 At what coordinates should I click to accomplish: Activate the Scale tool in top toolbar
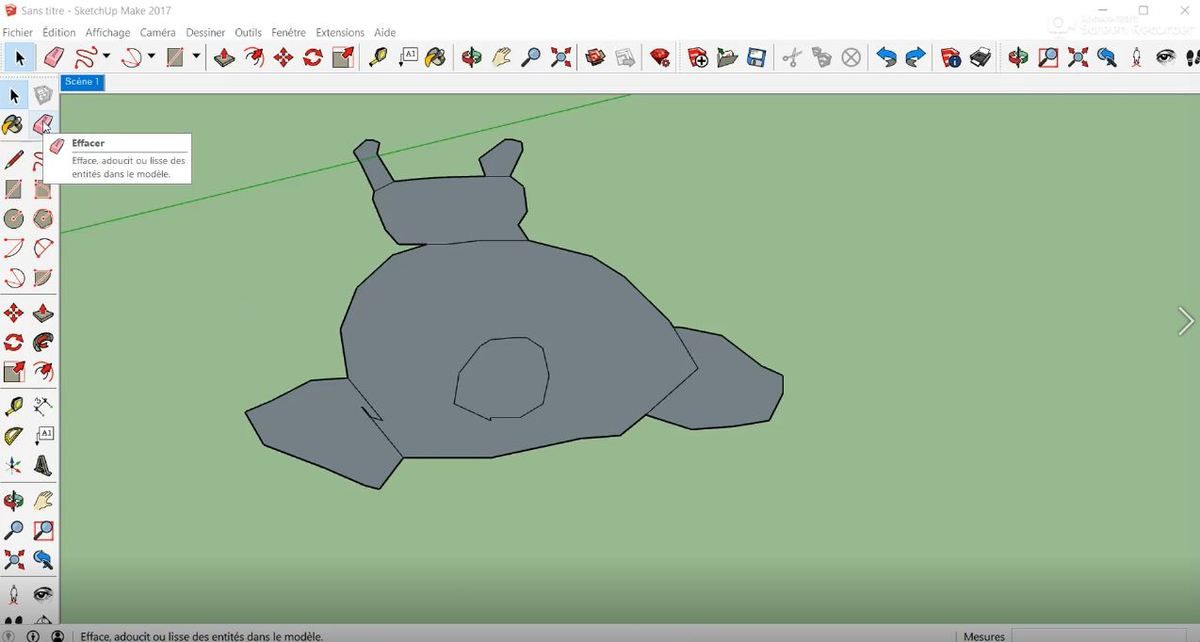343,57
